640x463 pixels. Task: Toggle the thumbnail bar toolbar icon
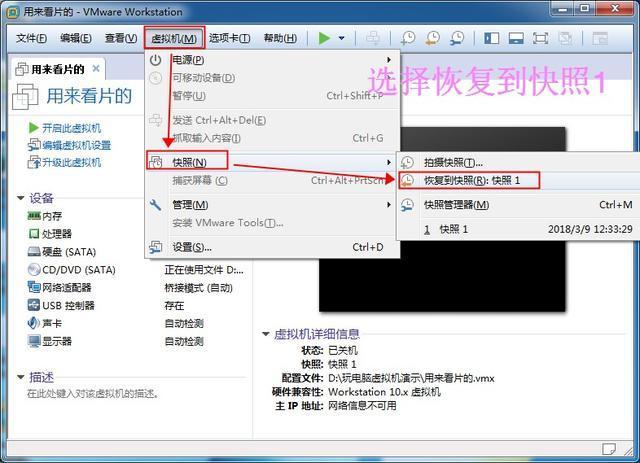tap(516, 38)
